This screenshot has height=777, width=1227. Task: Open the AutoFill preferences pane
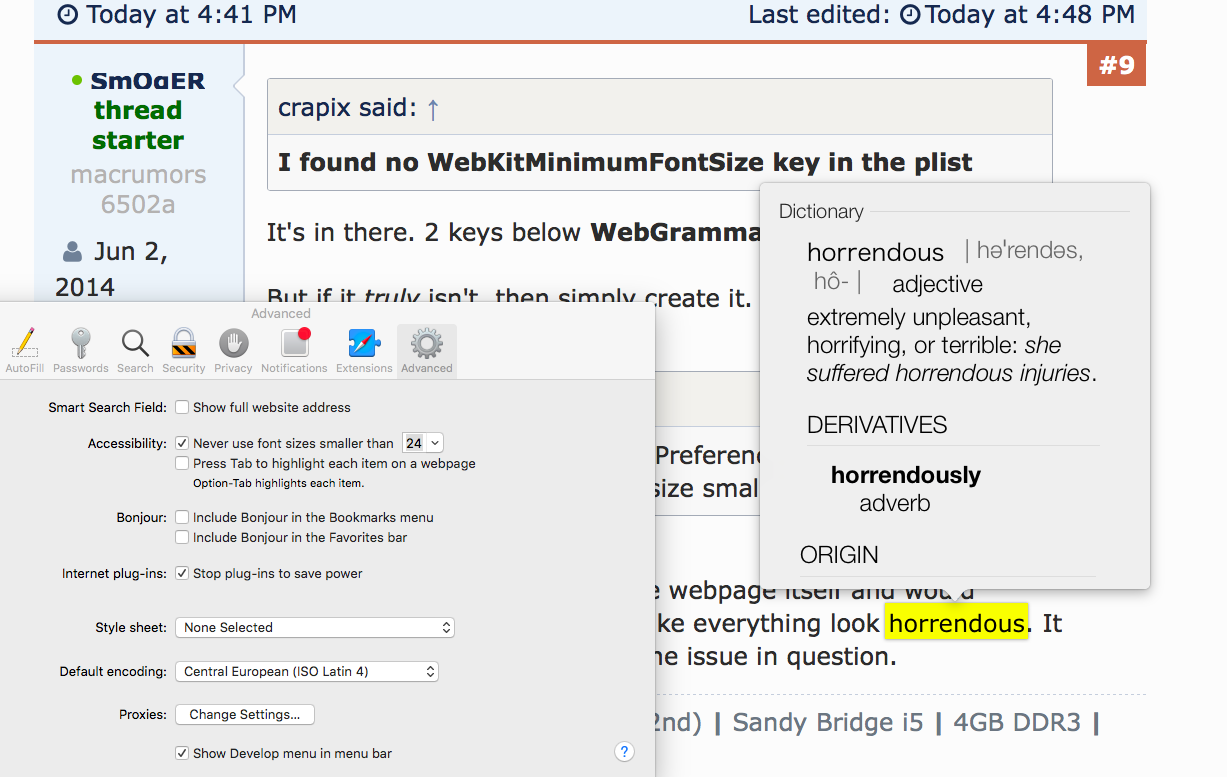pyautogui.click(x=24, y=350)
